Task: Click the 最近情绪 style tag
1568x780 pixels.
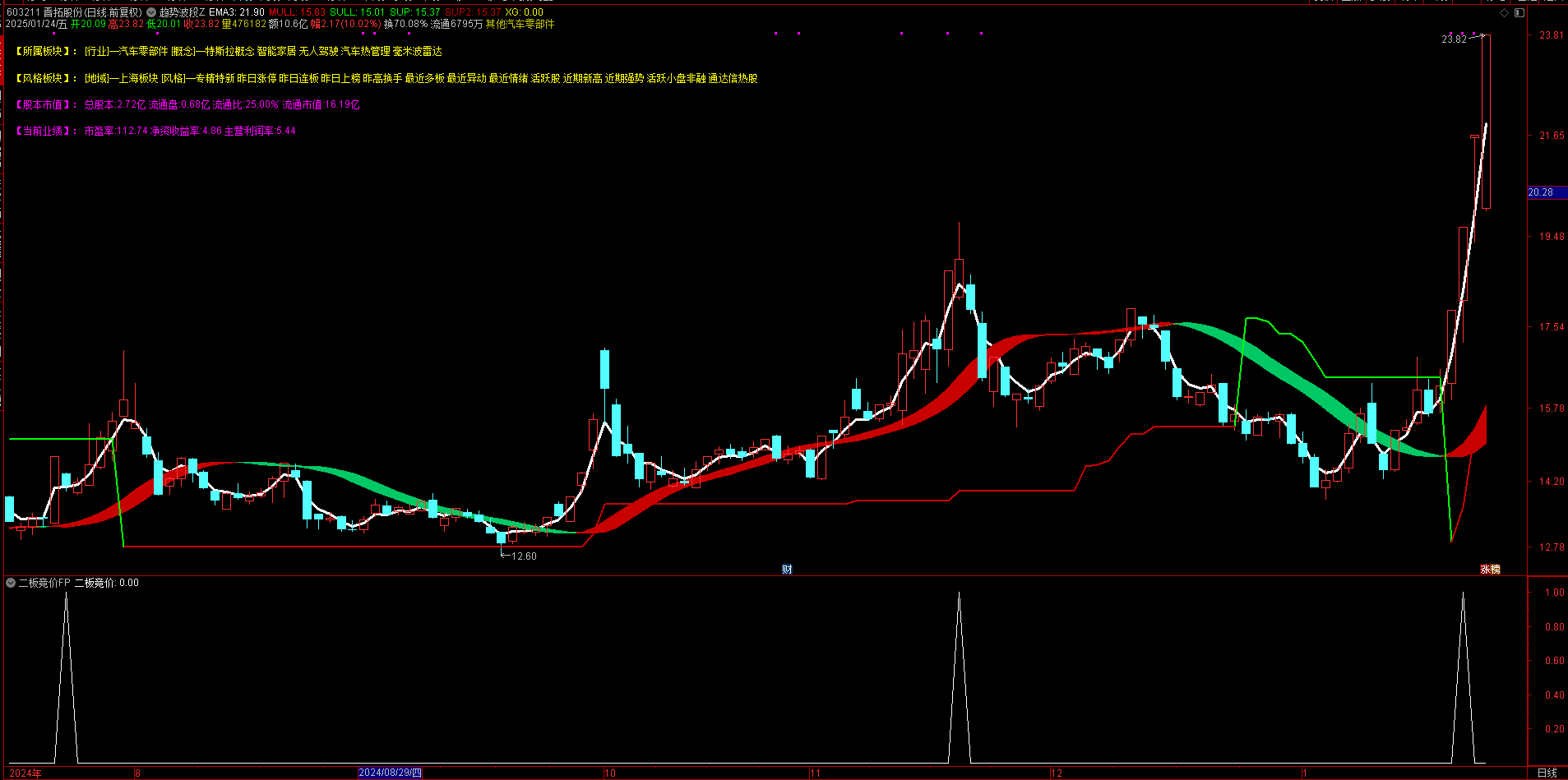Action: click(x=508, y=78)
